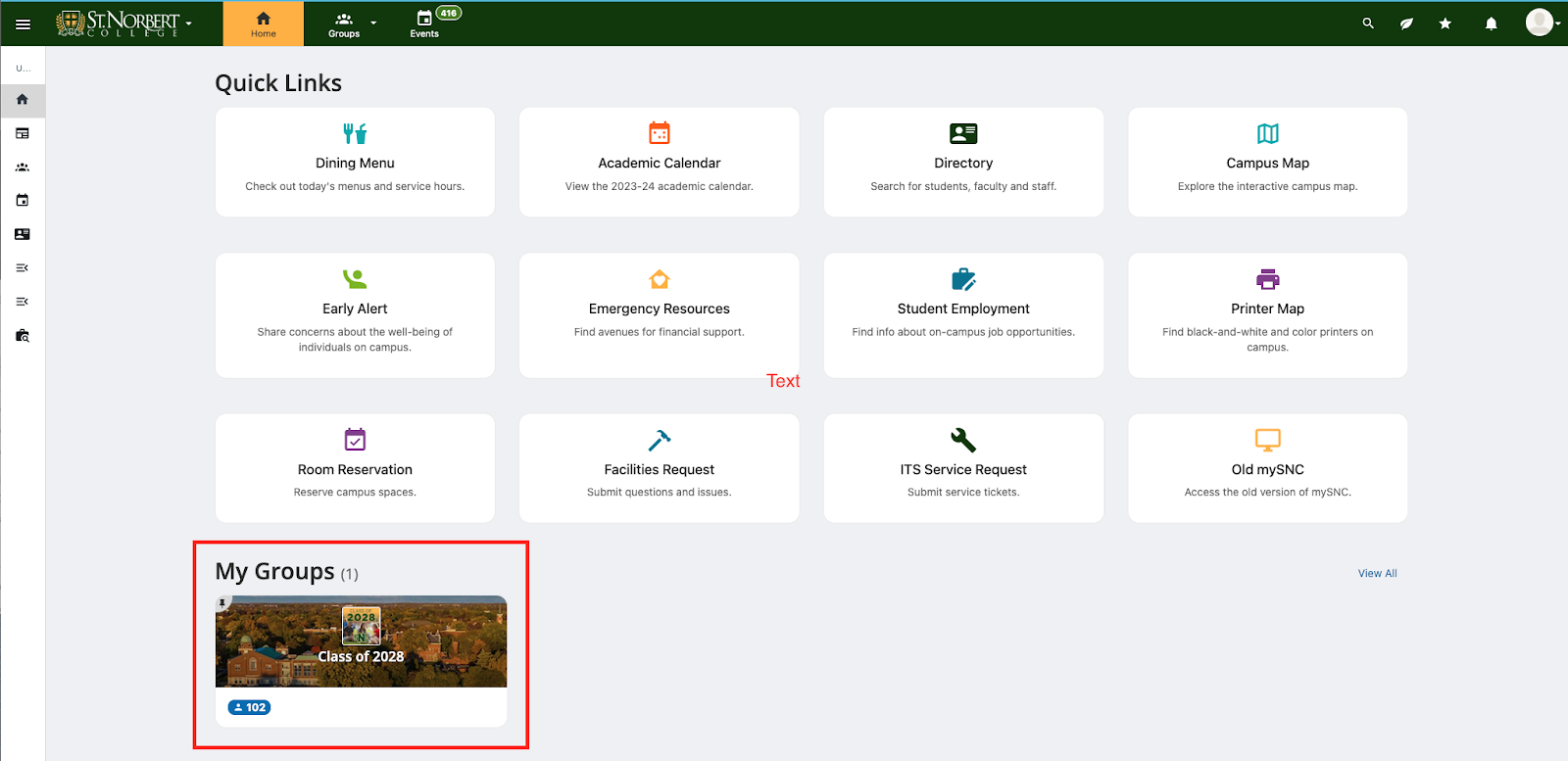The width and height of the screenshot is (1568, 761).
Task: Click the pin icon on Class of 2028 card
Action: click(222, 603)
